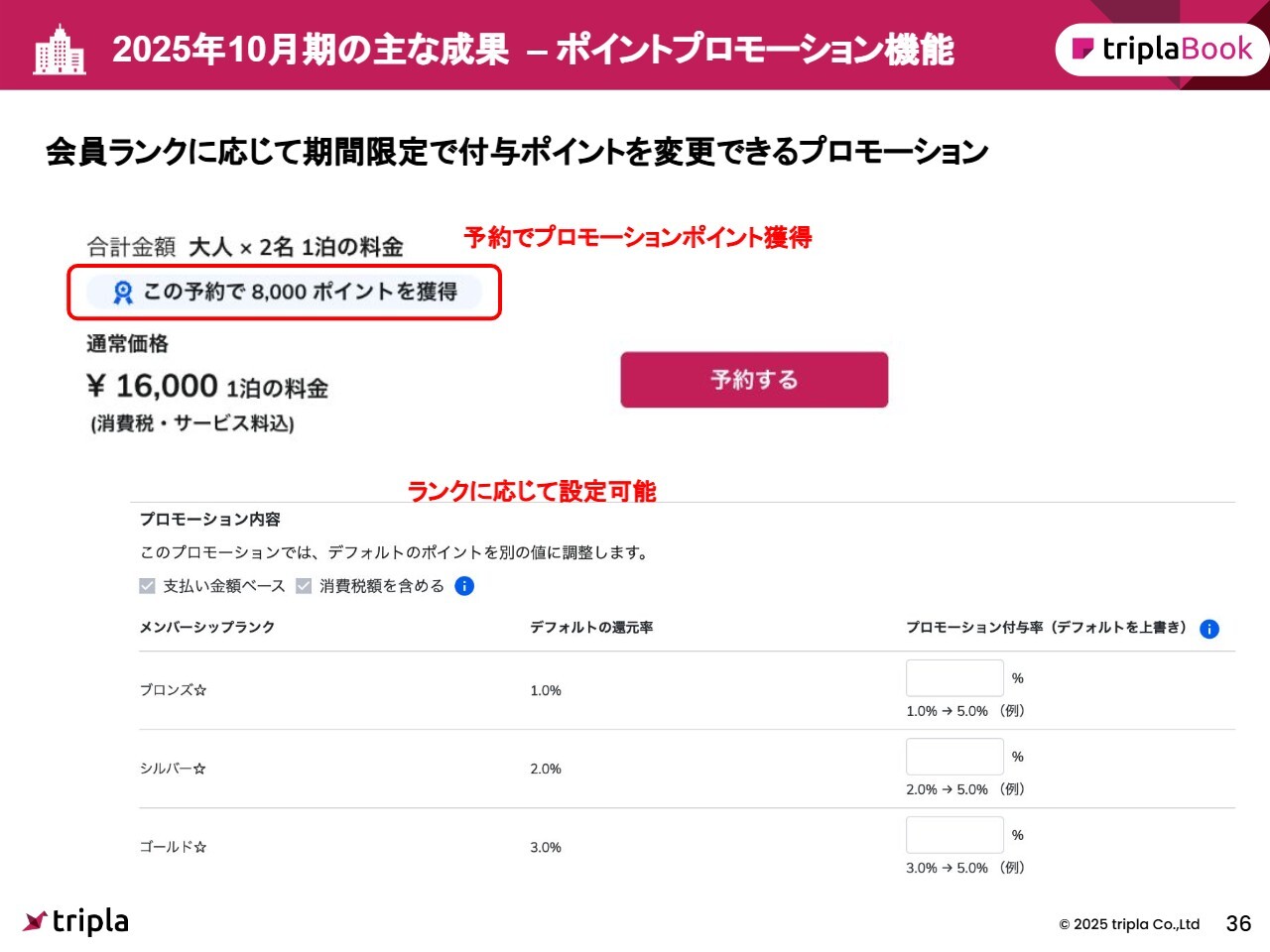This screenshot has height=952, width=1270.
Task: Click the デフォルトの還元率 column header
Action: click(x=591, y=627)
